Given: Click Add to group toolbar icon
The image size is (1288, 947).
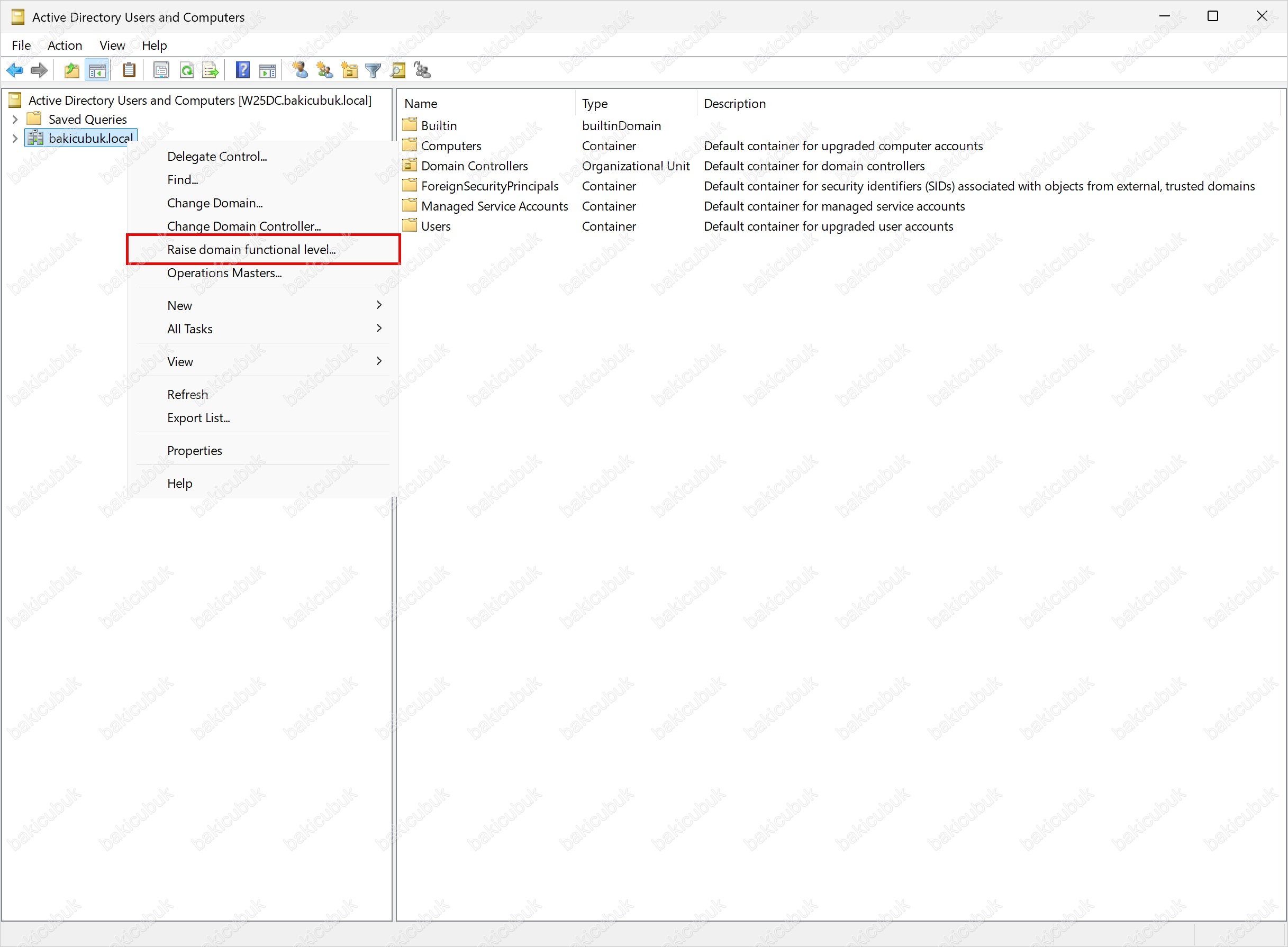Looking at the screenshot, I should tap(422, 70).
